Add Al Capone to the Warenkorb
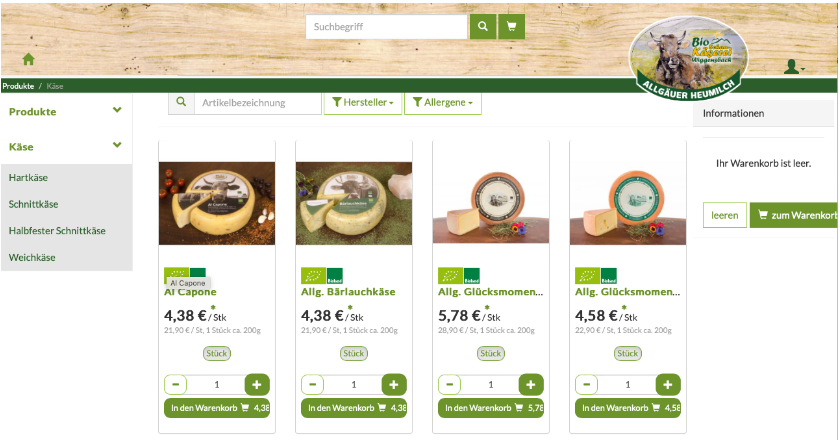Image resolution: width=840 pixels, height=440 pixels. [x=217, y=408]
